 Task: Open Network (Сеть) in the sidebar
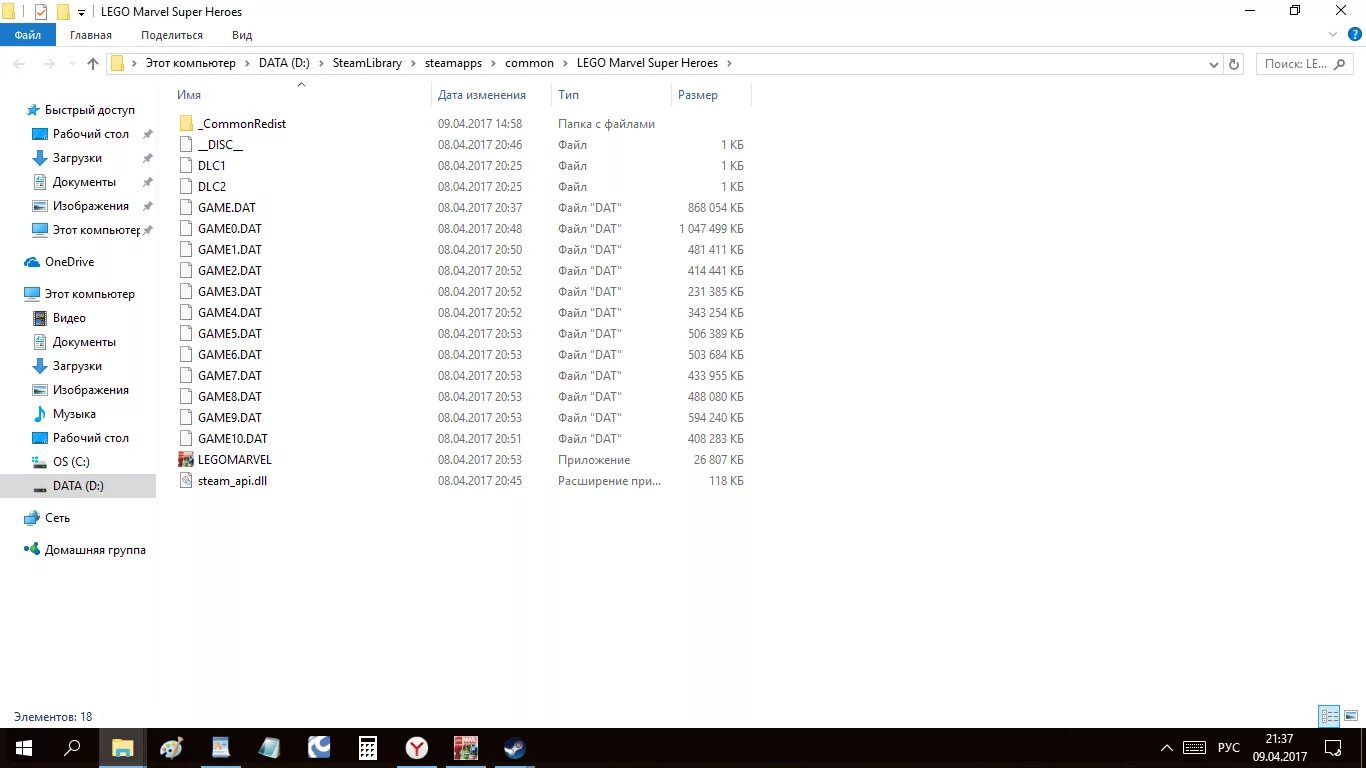57,518
